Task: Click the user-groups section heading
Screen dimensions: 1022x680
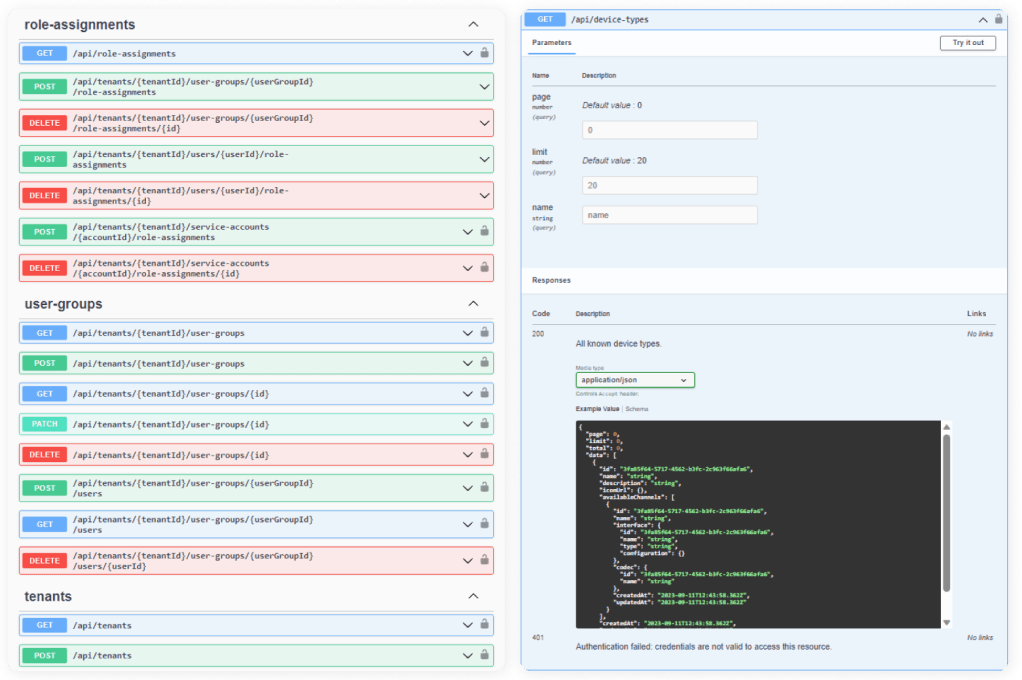Action: 63,304
